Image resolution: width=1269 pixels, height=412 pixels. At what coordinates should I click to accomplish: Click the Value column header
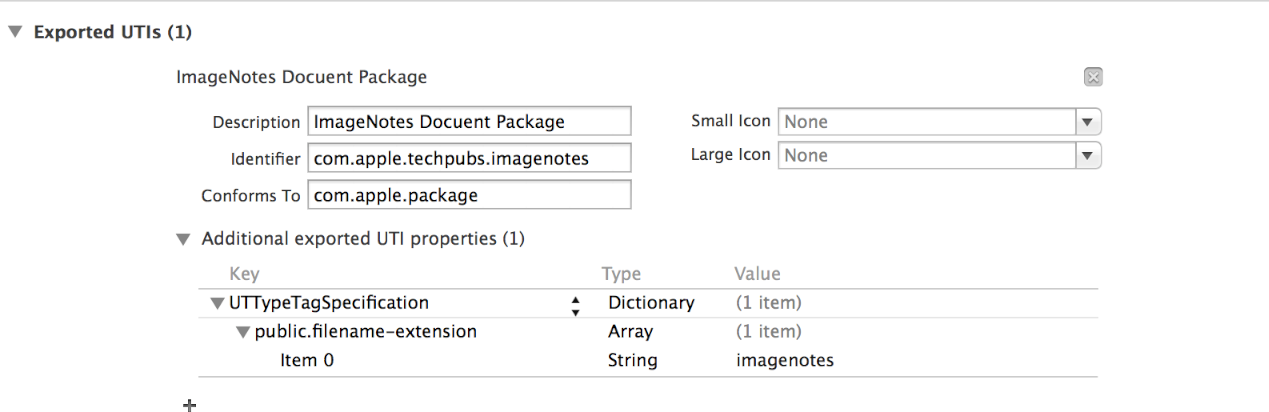coord(757,274)
